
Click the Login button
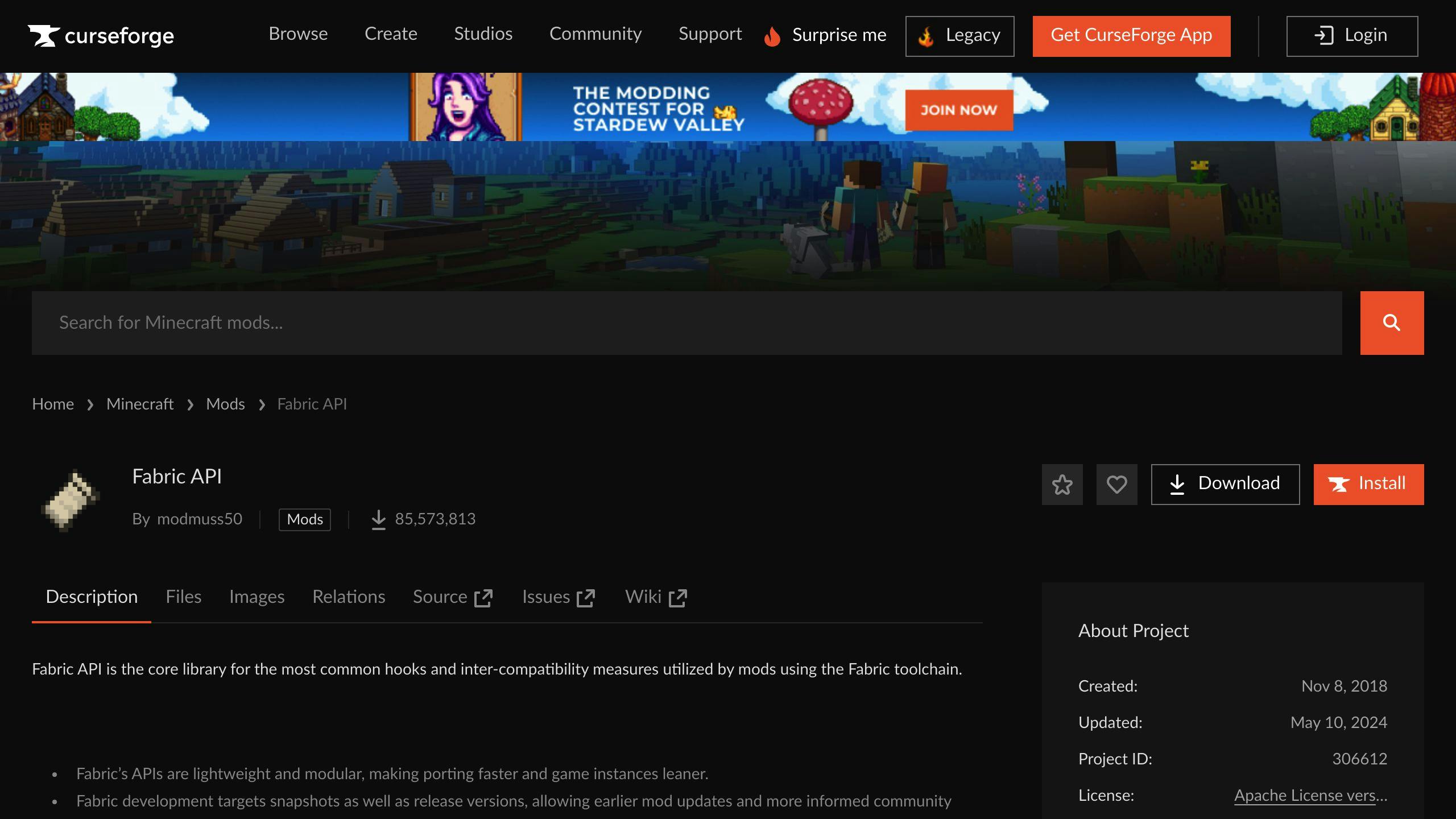pos(1352,36)
